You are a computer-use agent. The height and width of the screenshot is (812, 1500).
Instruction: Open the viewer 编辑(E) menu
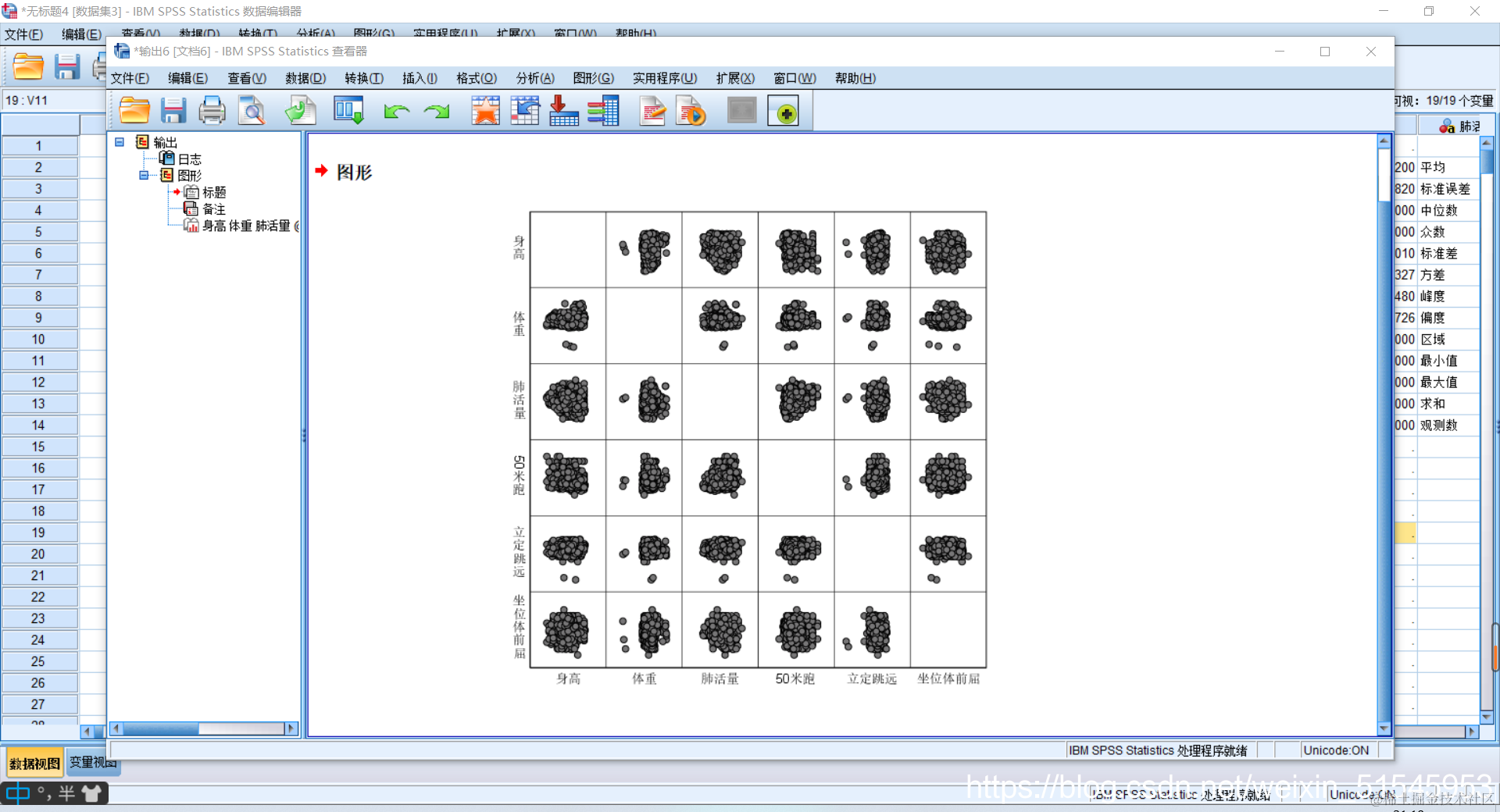[x=187, y=78]
